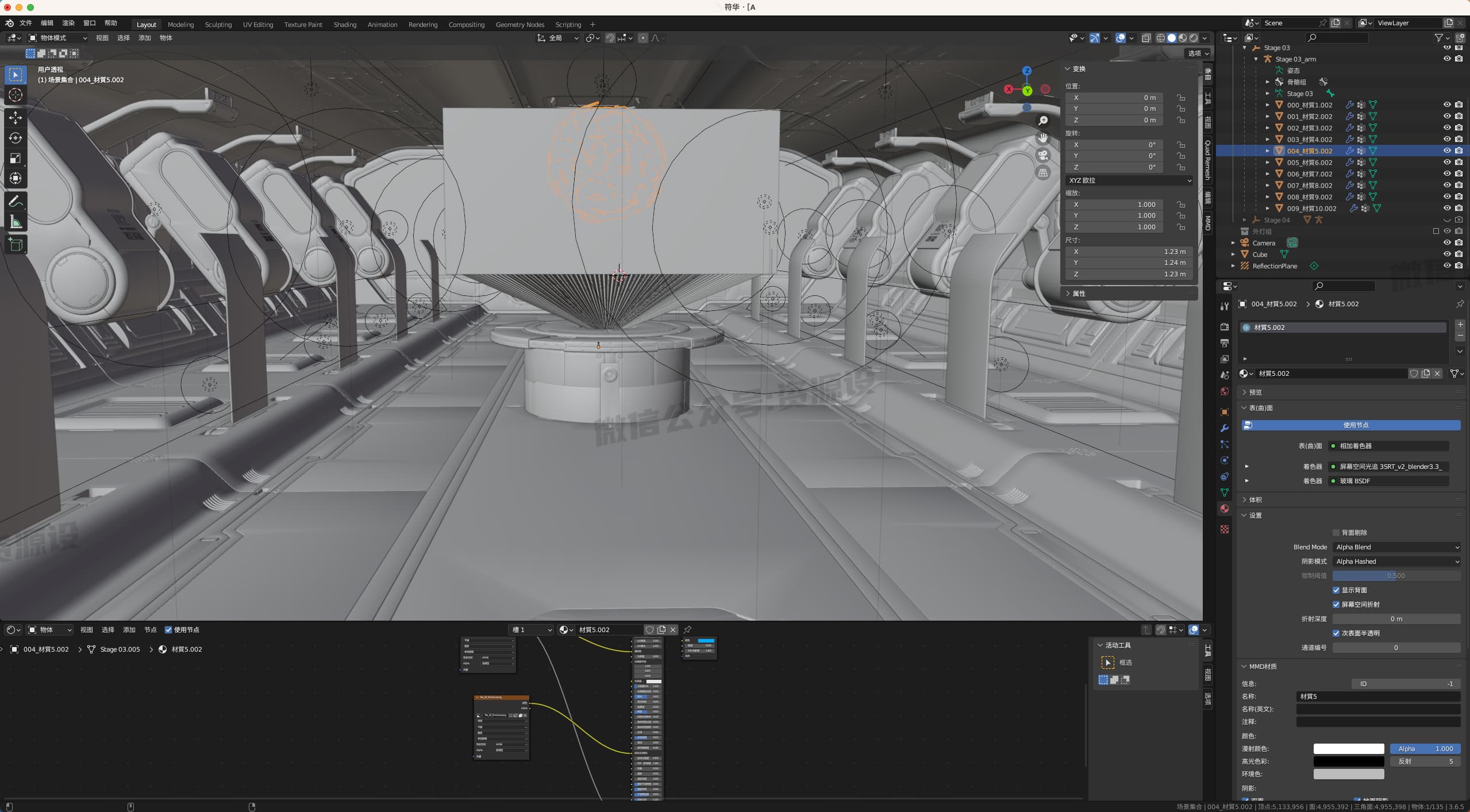Lock the X location value
1470x812 pixels.
pyautogui.click(x=1181, y=98)
